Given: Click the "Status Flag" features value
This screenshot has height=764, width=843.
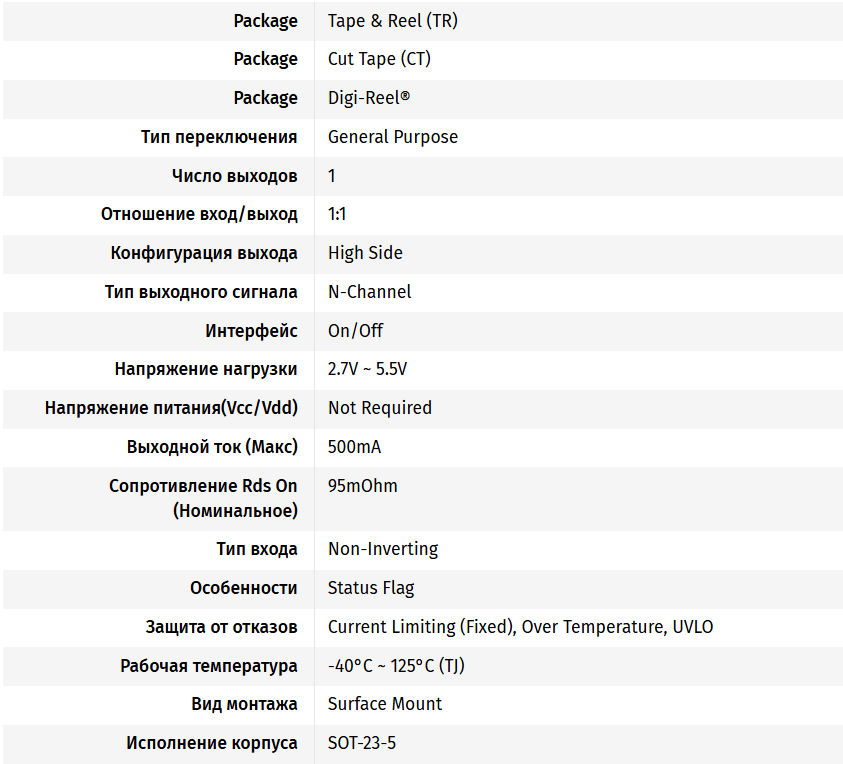Looking at the screenshot, I should tap(370, 588).
